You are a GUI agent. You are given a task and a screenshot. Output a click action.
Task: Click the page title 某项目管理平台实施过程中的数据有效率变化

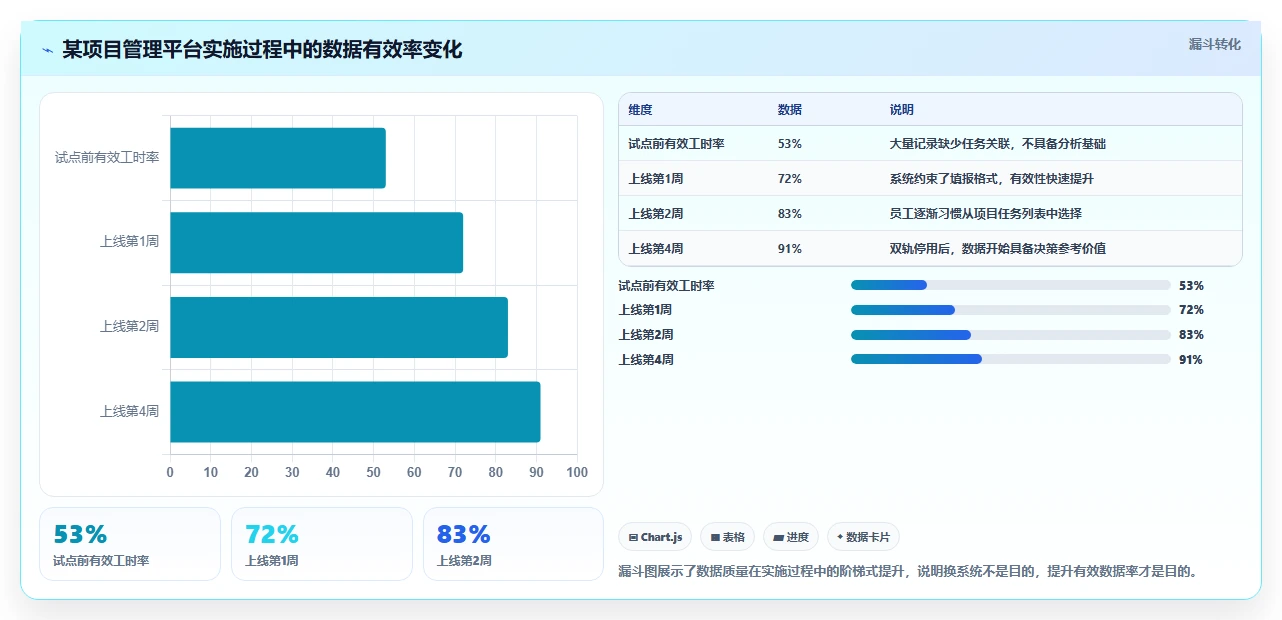262,50
